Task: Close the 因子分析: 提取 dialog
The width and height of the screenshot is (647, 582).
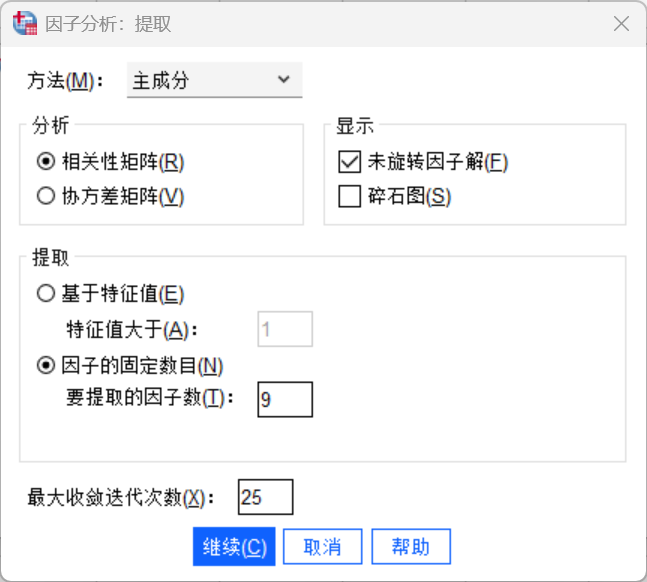Action: point(621,24)
